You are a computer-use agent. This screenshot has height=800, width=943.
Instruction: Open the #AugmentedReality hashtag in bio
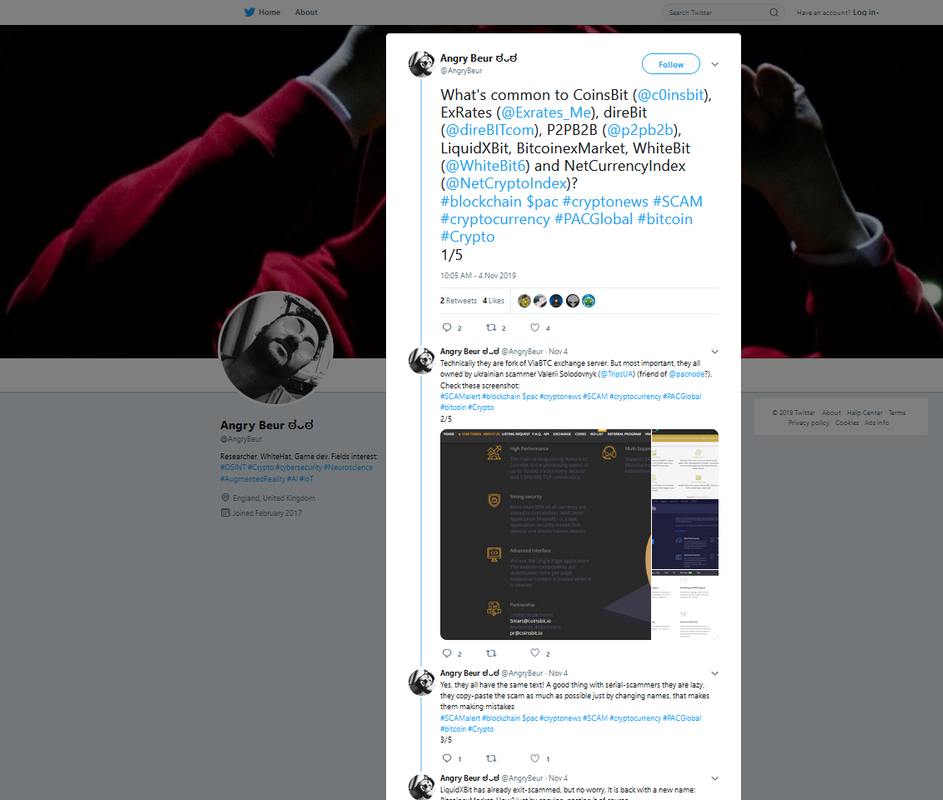[x=253, y=479]
